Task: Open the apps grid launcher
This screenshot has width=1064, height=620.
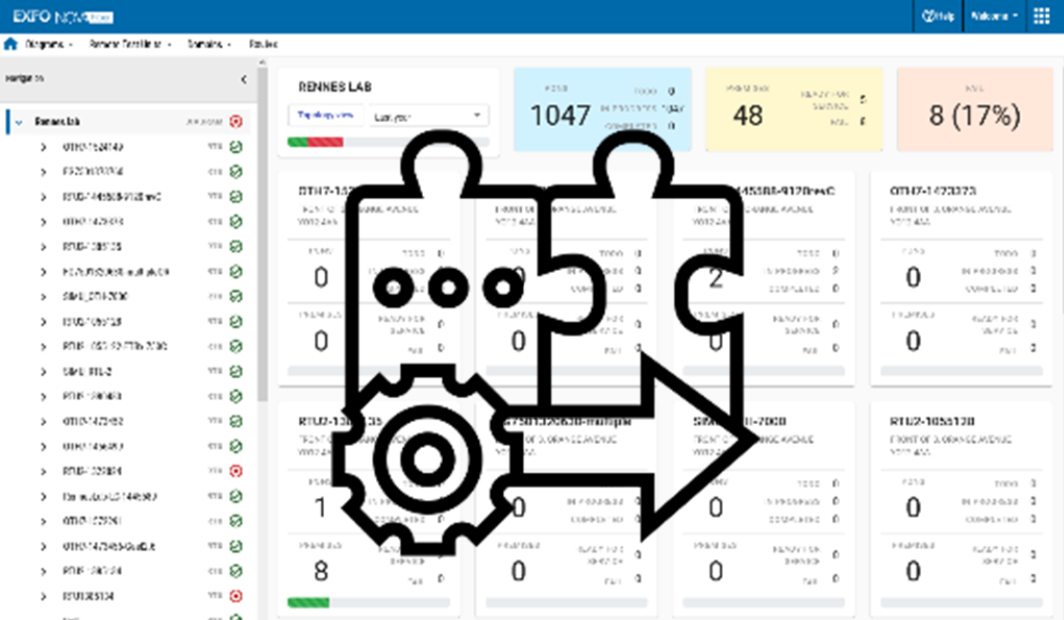Action: click(1042, 16)
